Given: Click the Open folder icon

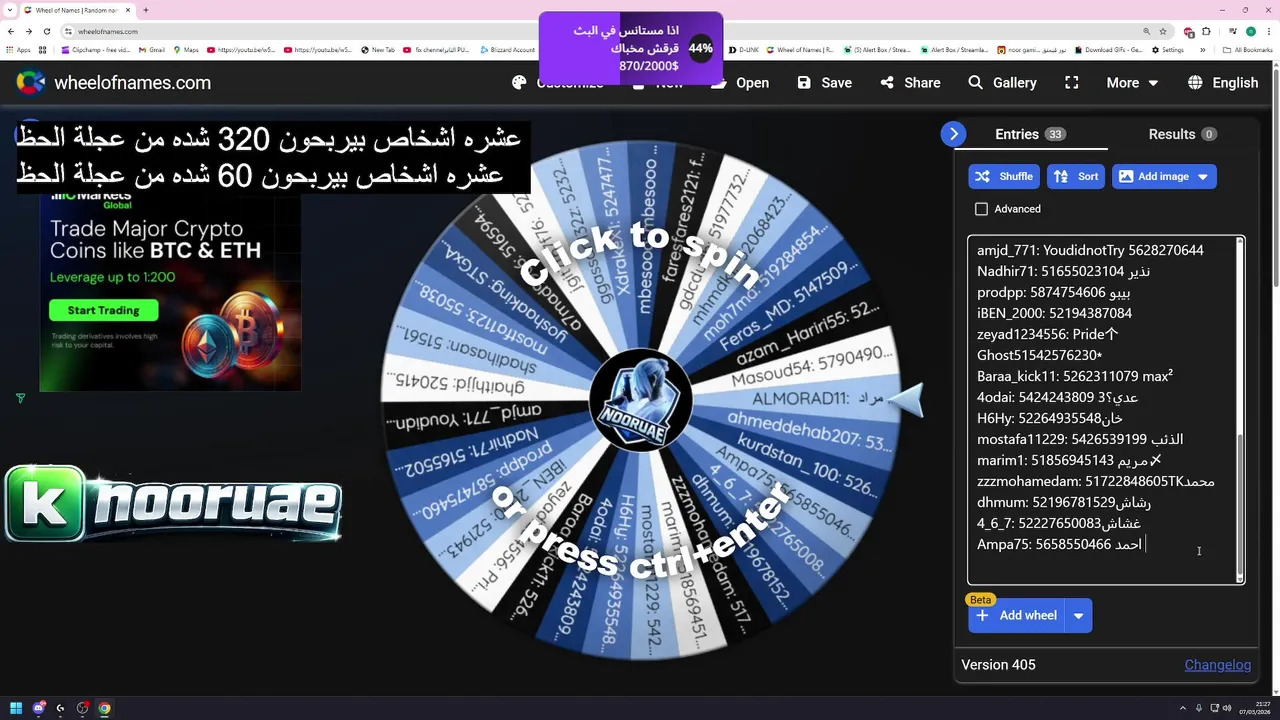Looking at the screenshot, I should 718,83.
